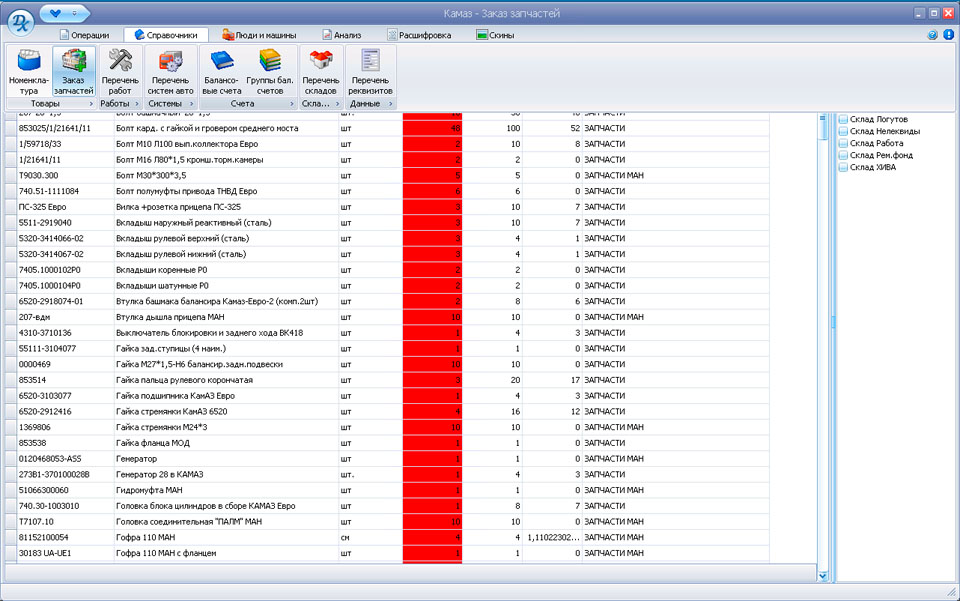The height and width of the screenshot is (601, 960).
Task: Open the Номенклатура reference list
Action: click(29, 72)
